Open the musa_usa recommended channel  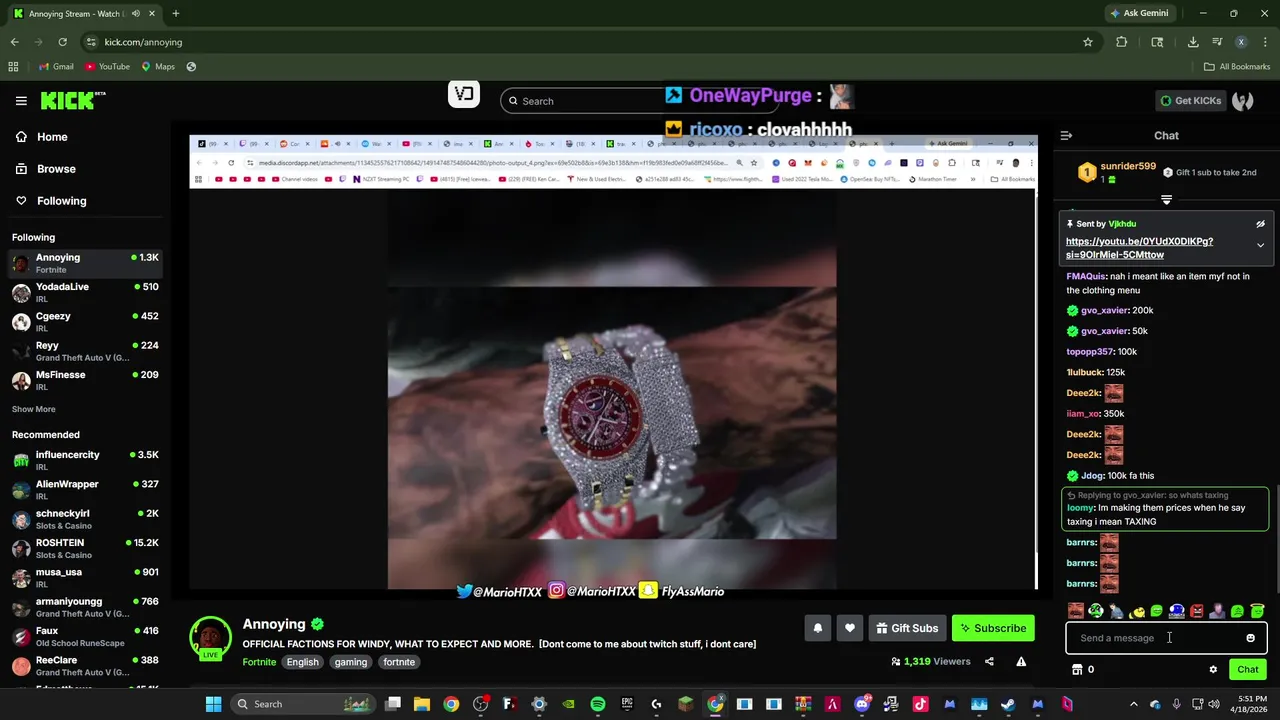pyautogui.click(x=85, y=578)
